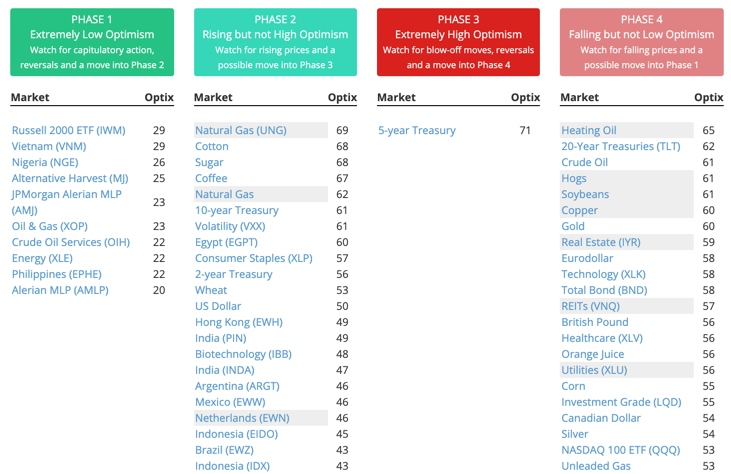
Task: Select the Consumer Staples (XLP) link
Action: [253, 258]
